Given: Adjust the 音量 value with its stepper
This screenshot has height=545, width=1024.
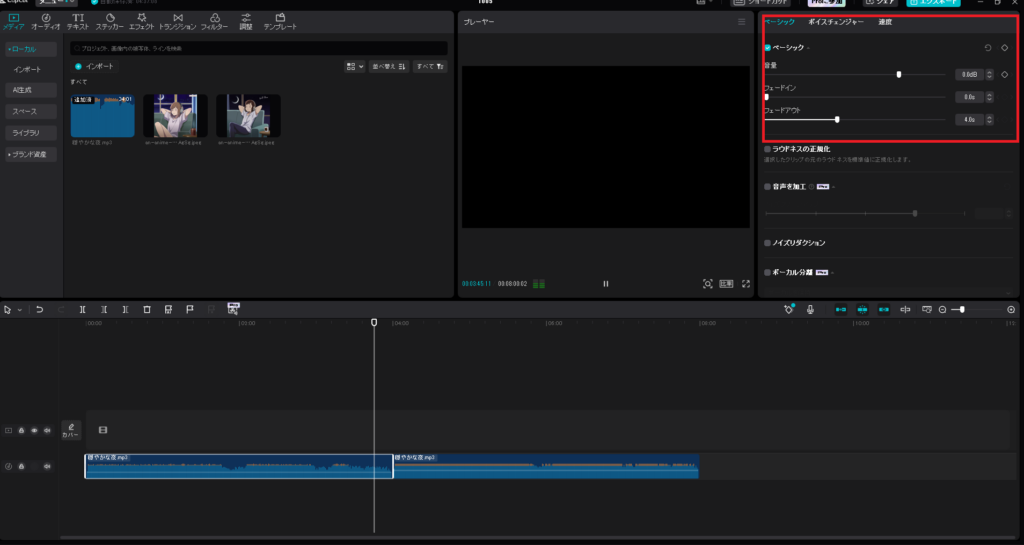Looking at the screenshot, I should pos(989,74).
